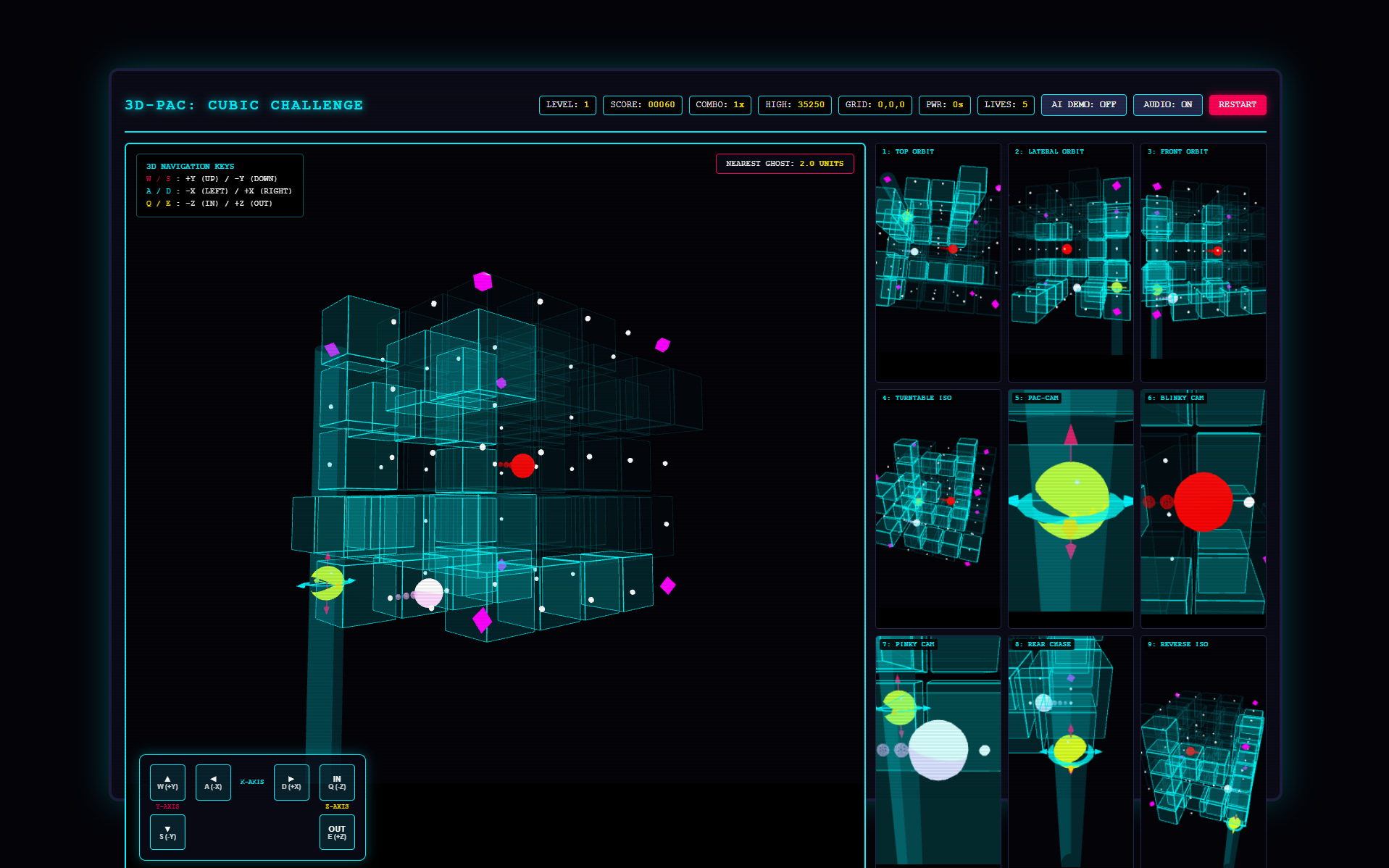This screenshot has width=1389, height=868.
Task: Toggle the AI DEMO: OFF switch
Action: pos(1084,105)
